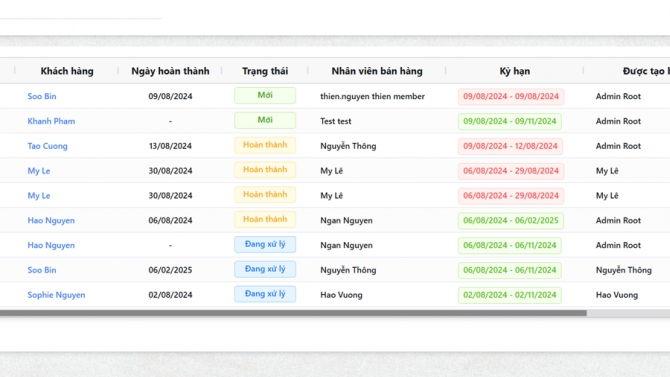Click the horizontal table scrollbar
This screenshot has height=377, width=670.
coord(293,313)
